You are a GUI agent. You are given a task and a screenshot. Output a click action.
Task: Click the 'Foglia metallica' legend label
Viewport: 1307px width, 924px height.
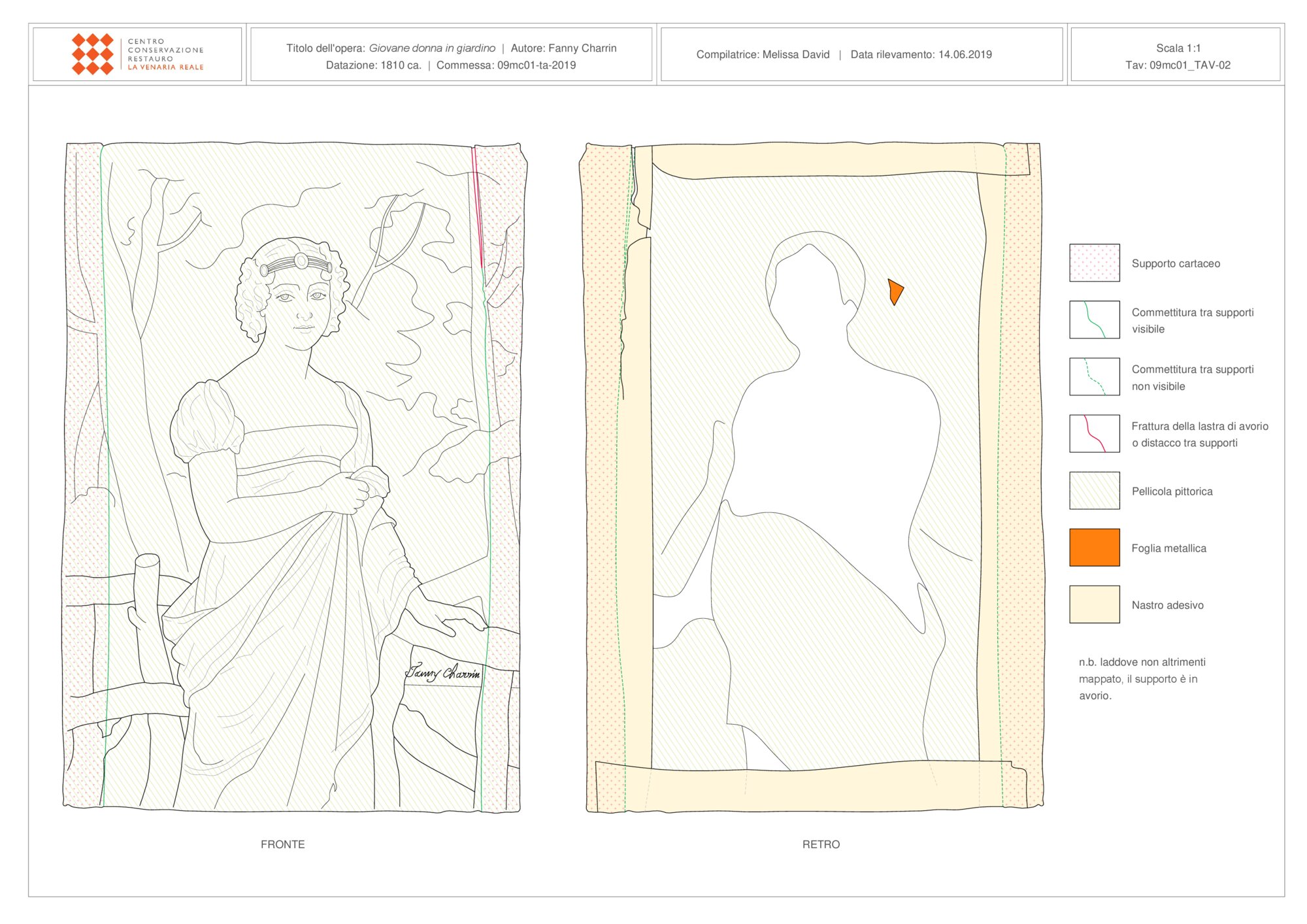1168,548
